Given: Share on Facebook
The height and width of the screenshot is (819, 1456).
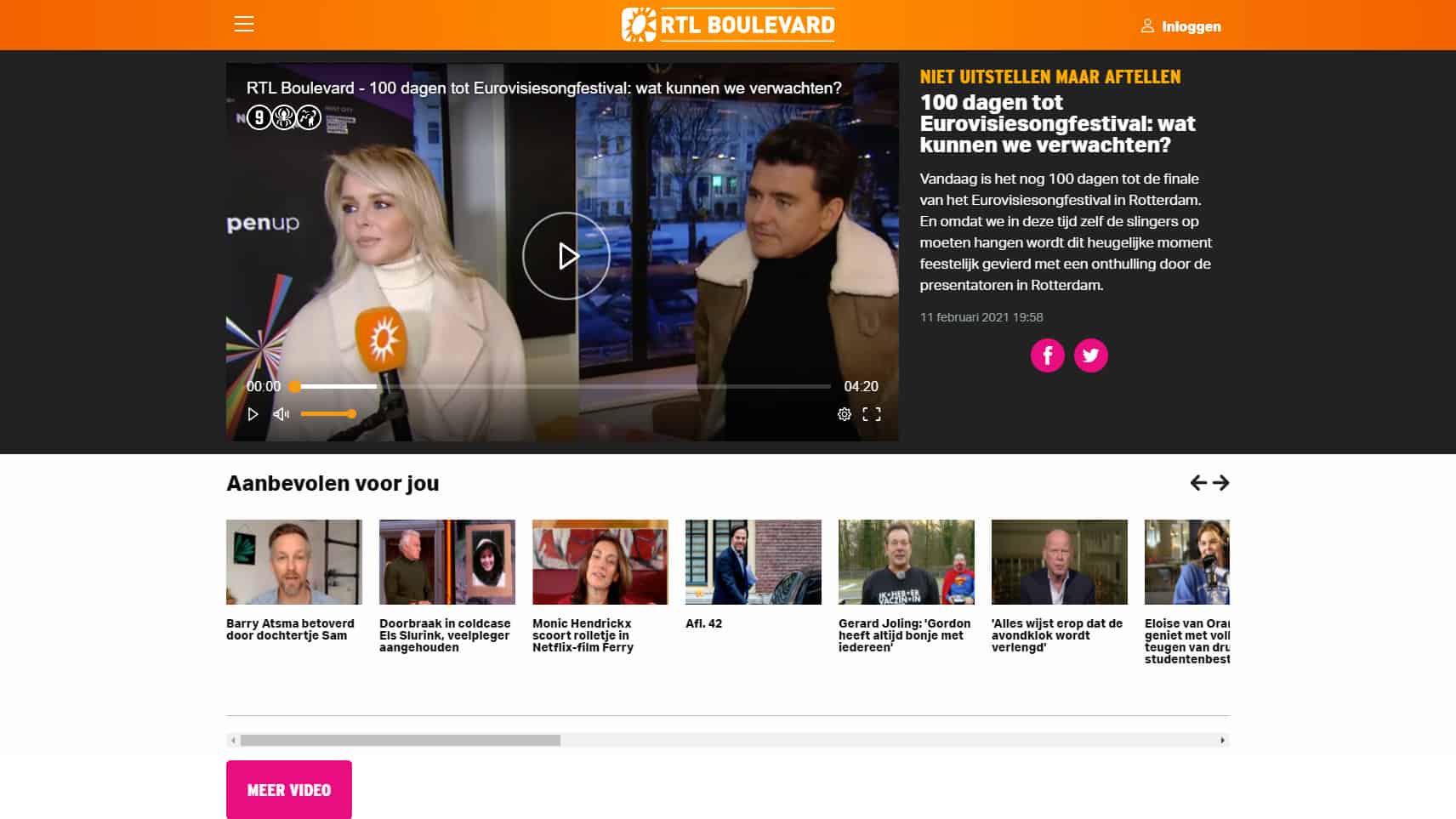Looking at the screenshot, I should (x=1048, y=355).
